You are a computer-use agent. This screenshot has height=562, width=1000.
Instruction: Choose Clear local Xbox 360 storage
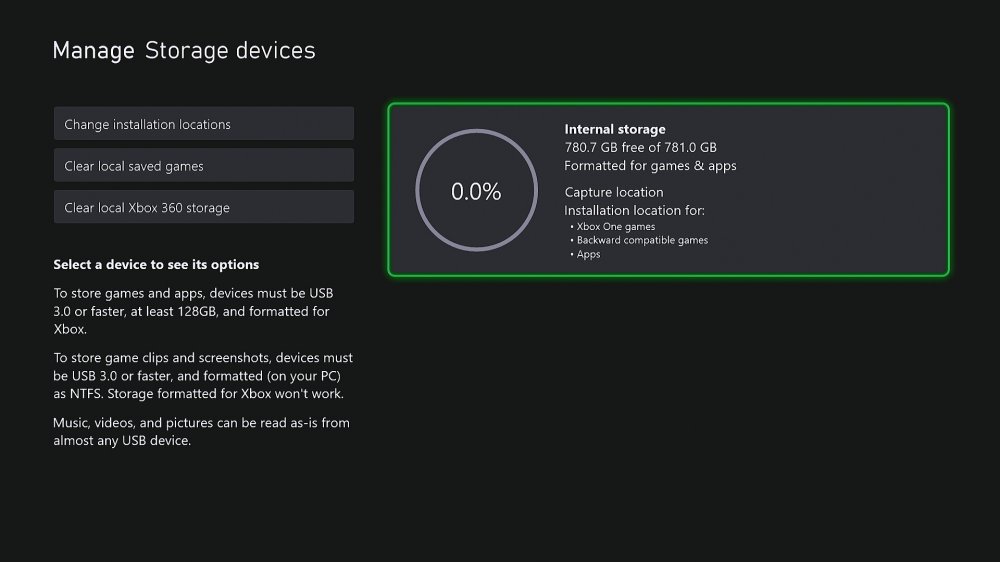coord(203,208)
